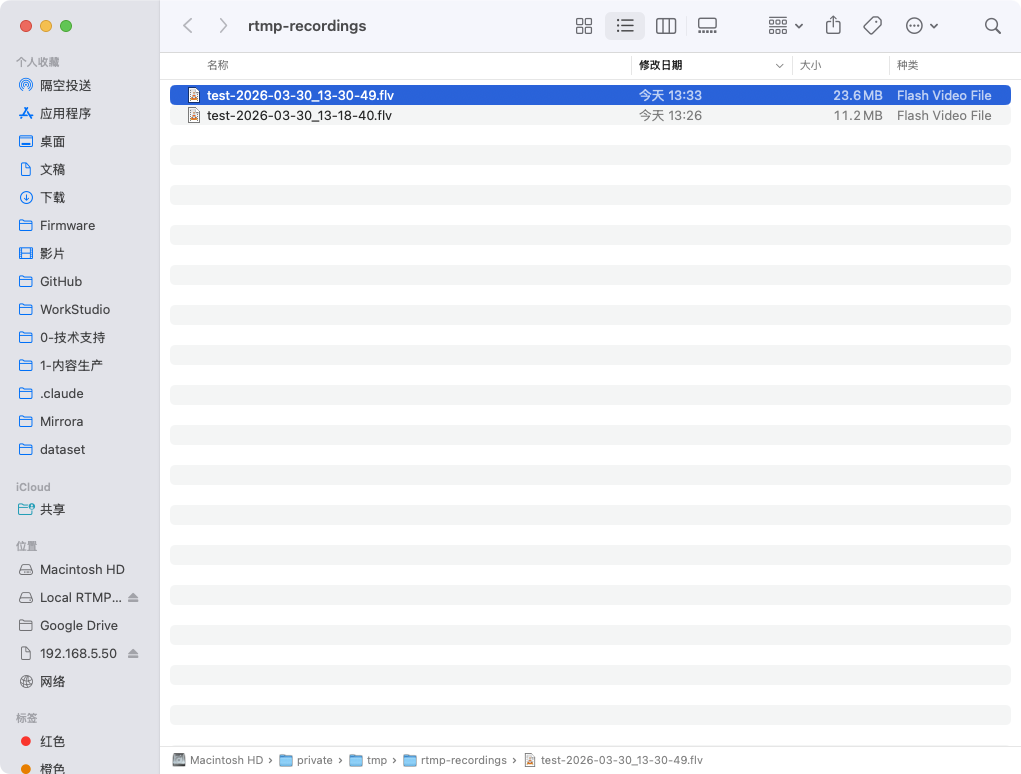Switch to column view

[666, 26]
